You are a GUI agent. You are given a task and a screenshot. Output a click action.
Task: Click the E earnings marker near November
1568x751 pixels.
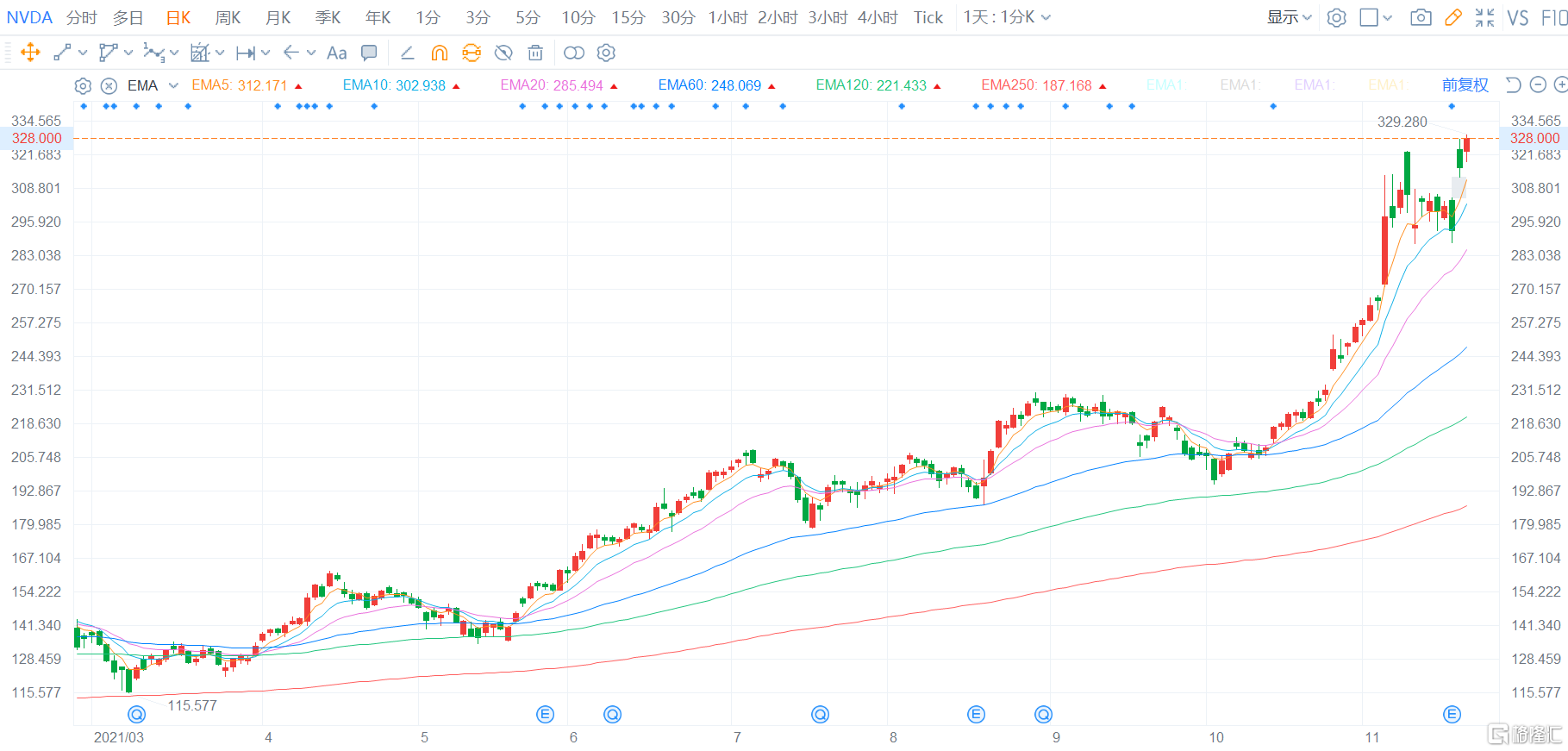click(x=1452, y=714)
